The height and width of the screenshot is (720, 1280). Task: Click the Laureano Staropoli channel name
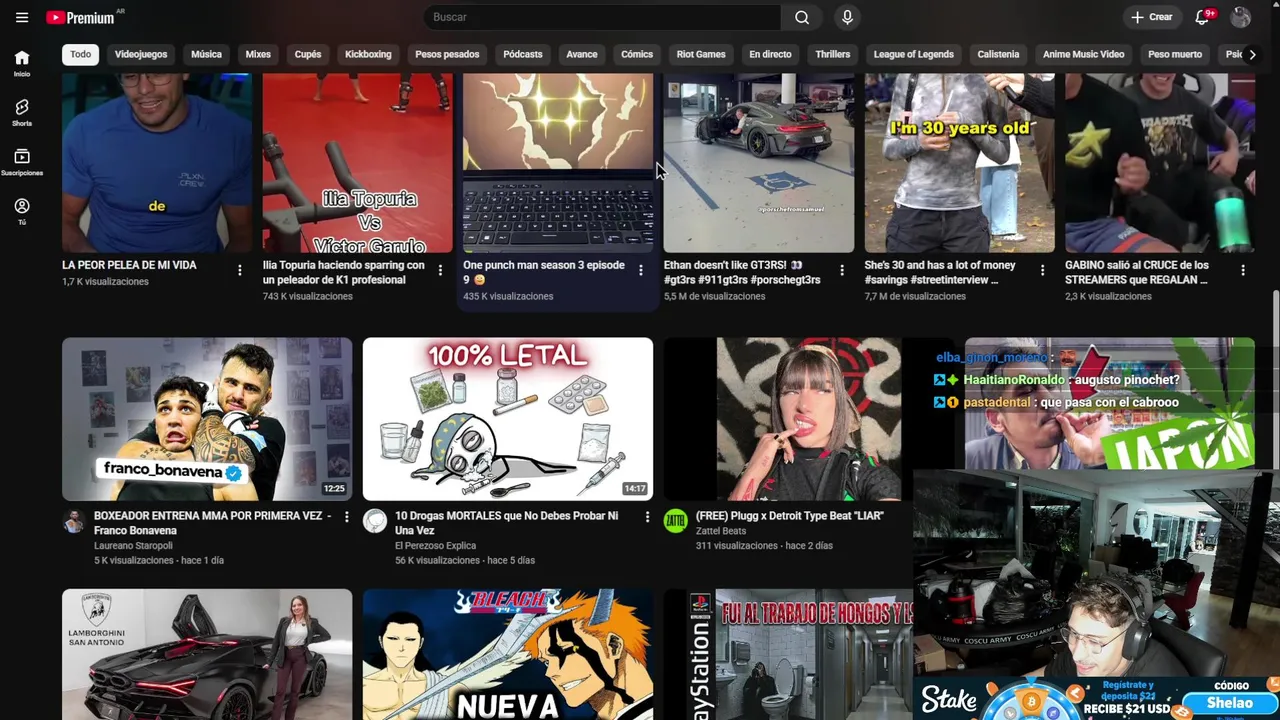[133, 546]
